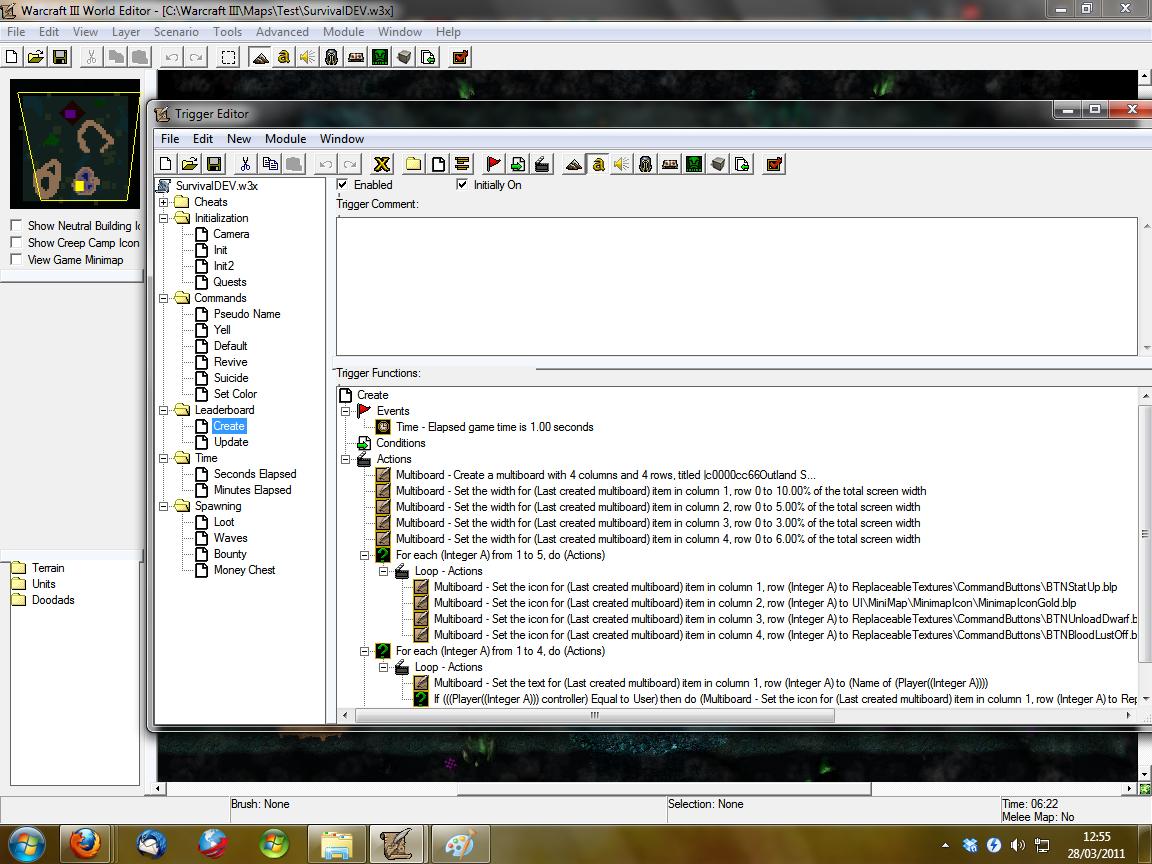This screenshot has width=1152, height=864.
Task: Toggle Selection Mode icon in World Editor toolbar
Action: click(228, 57)
